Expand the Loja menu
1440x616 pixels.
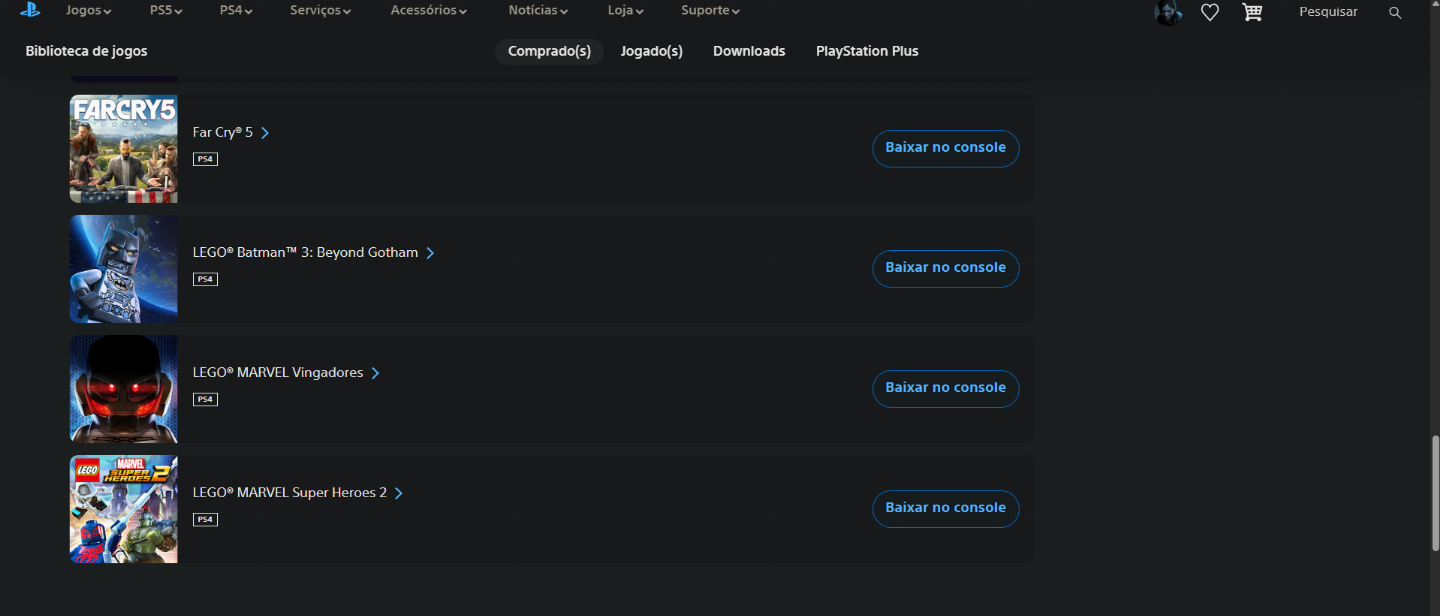click(625, 11)
